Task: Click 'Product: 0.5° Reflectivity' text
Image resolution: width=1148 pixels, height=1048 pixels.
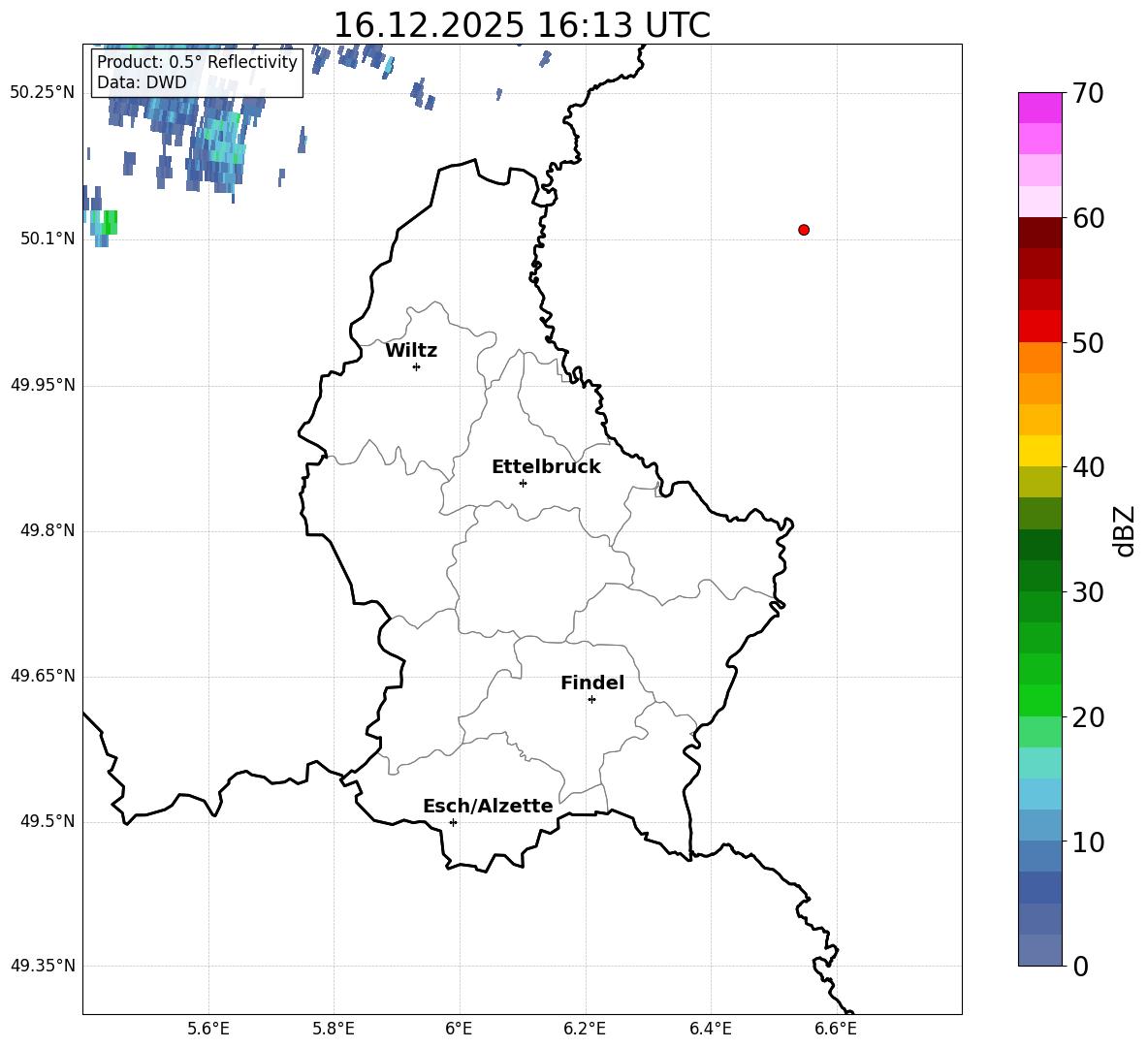Action: 197,62
